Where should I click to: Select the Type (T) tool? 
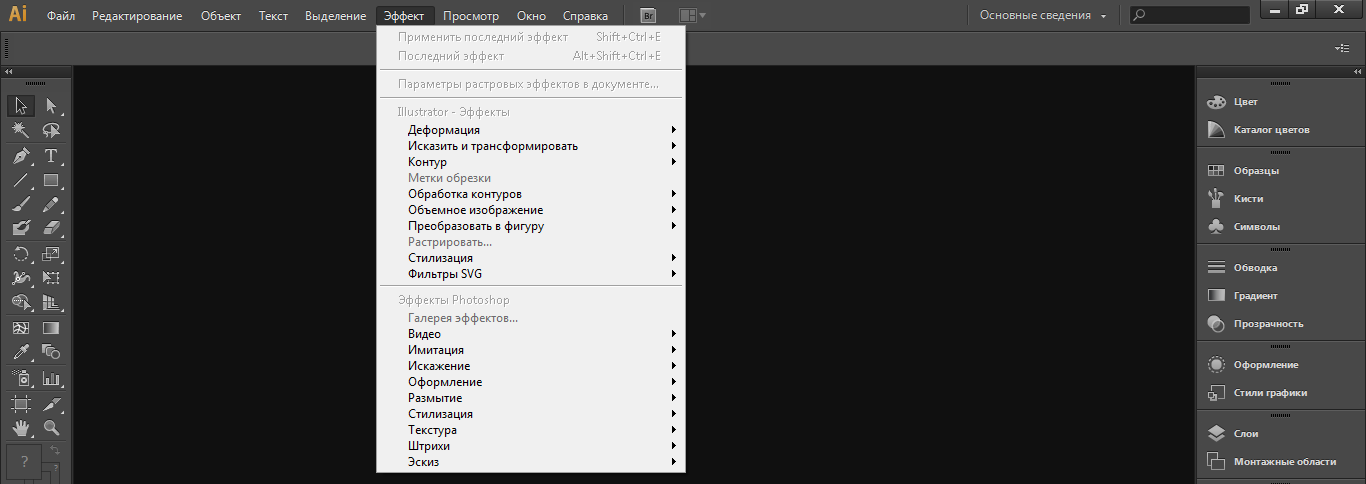coord(51,156)
